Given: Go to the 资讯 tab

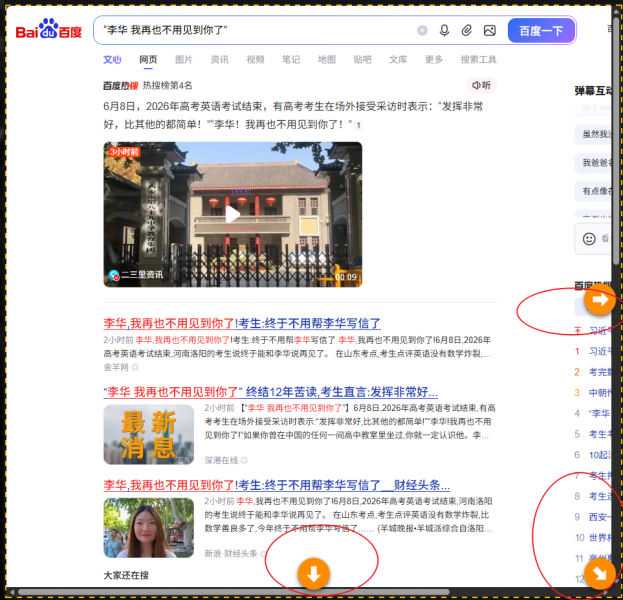Looking at the screenshot, I should tap(219, 60).
